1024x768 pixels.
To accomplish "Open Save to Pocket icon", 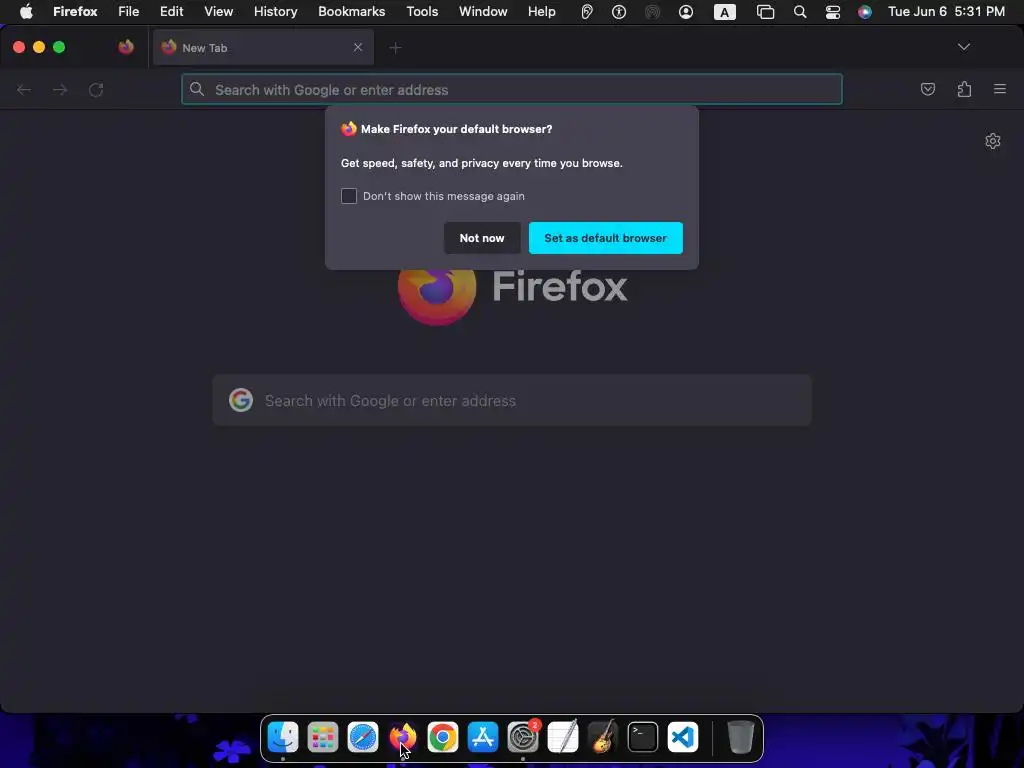I will click(927, 89).
